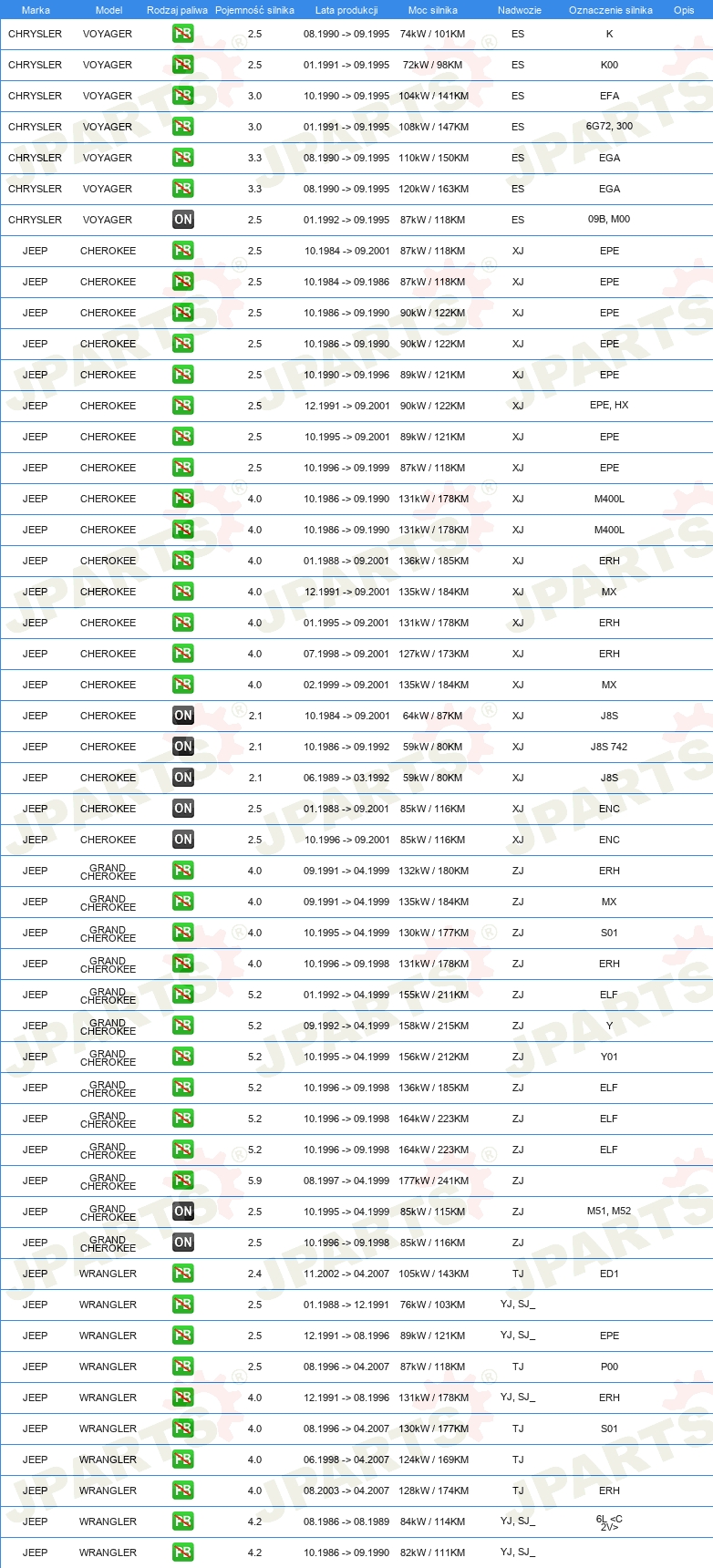
Task: Select engine code cell M51, M52
Action: click(x=609, y=1212)
